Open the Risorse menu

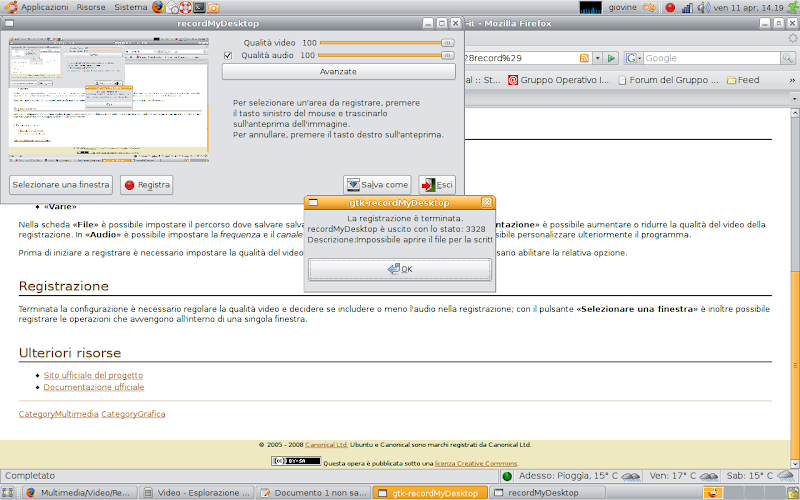[91, 7]
